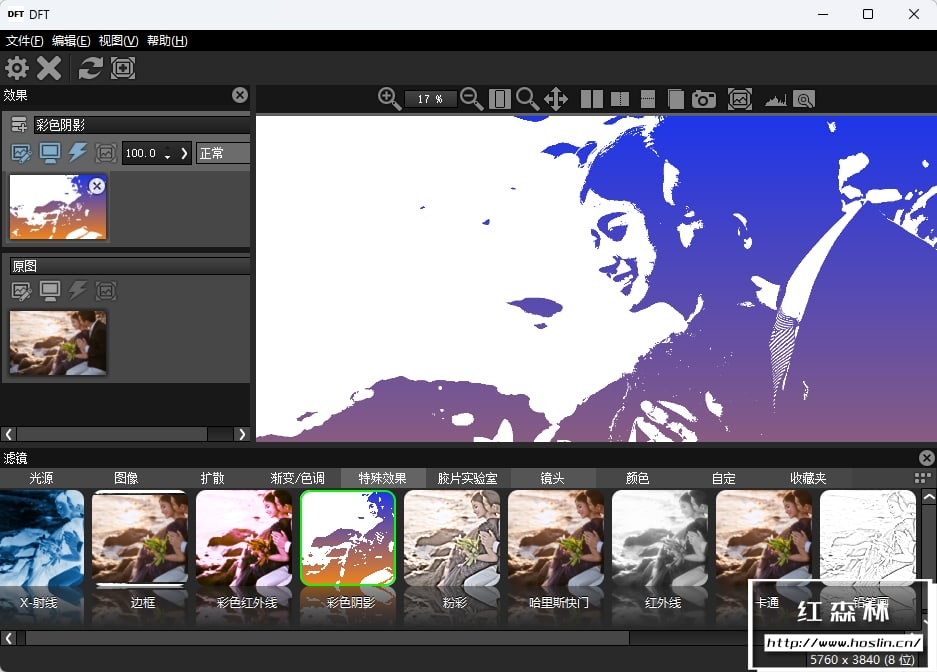937x672 pixels.
Task: Close the 滤镜 panel
Action: [x=926, y=458]
